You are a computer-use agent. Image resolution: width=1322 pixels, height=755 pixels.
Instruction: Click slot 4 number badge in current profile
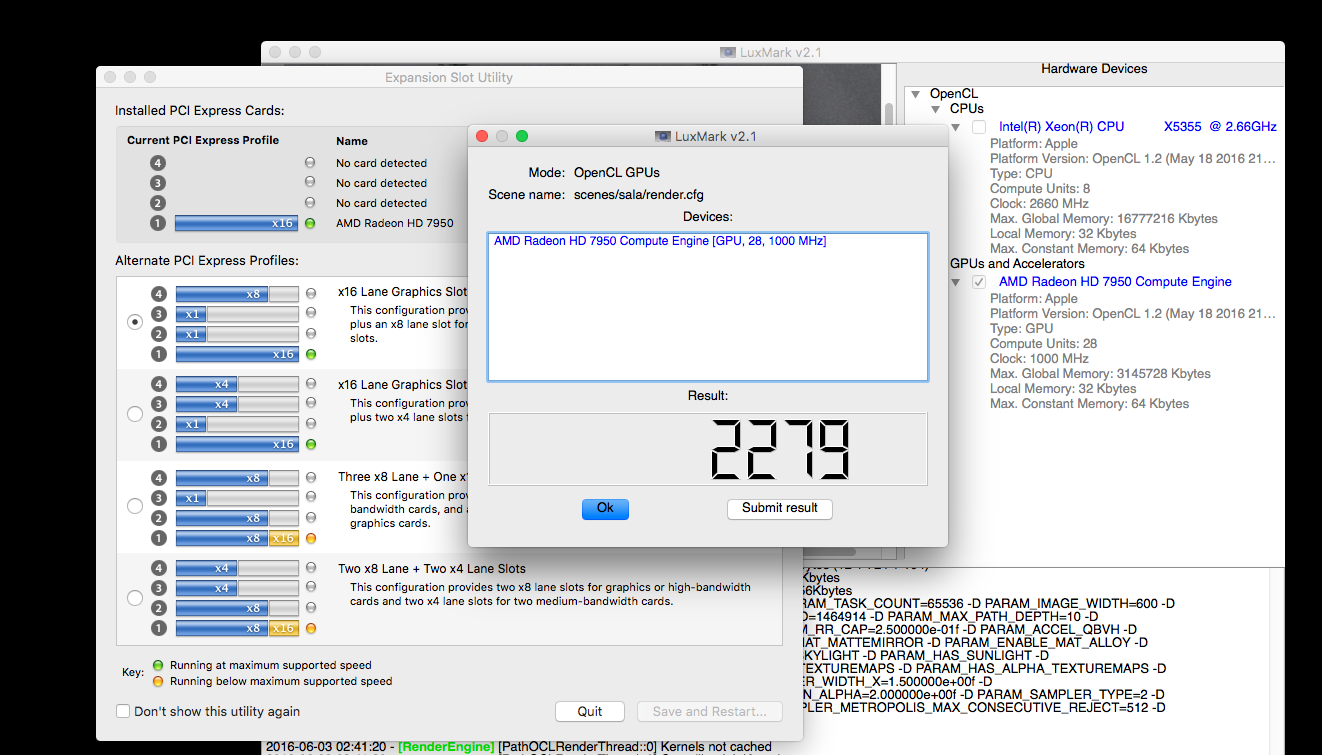(158, 163)
